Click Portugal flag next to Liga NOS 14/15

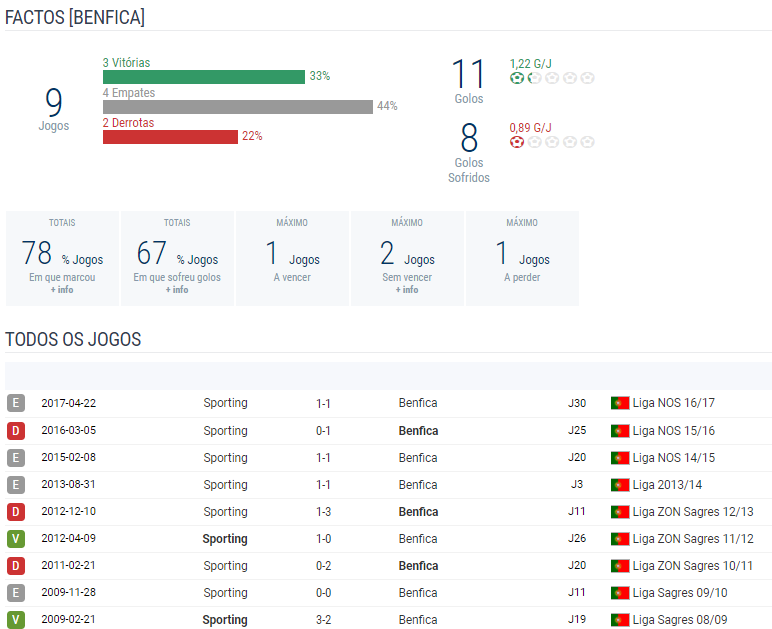(620, 458)
